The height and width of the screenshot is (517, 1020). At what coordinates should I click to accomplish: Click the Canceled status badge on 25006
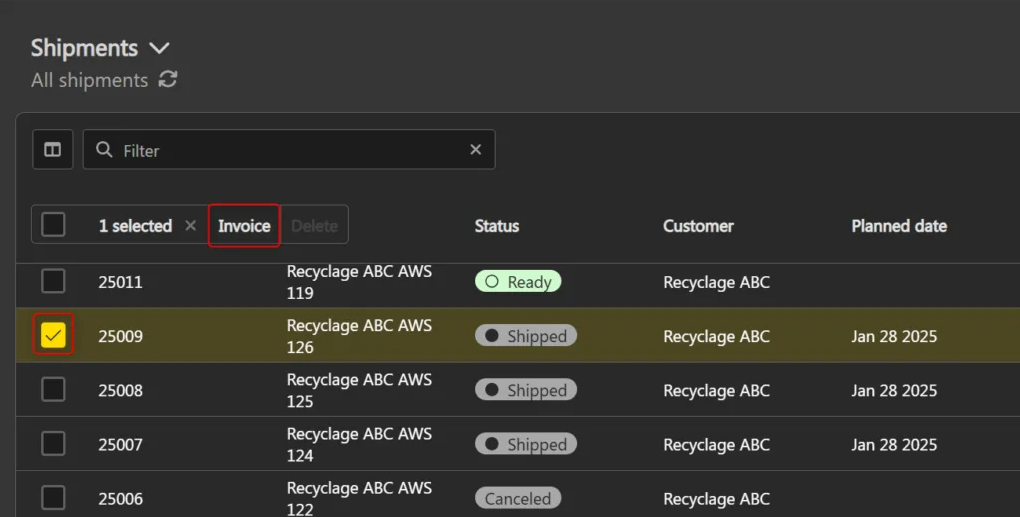pyautogui.click(x=518, y=498)
